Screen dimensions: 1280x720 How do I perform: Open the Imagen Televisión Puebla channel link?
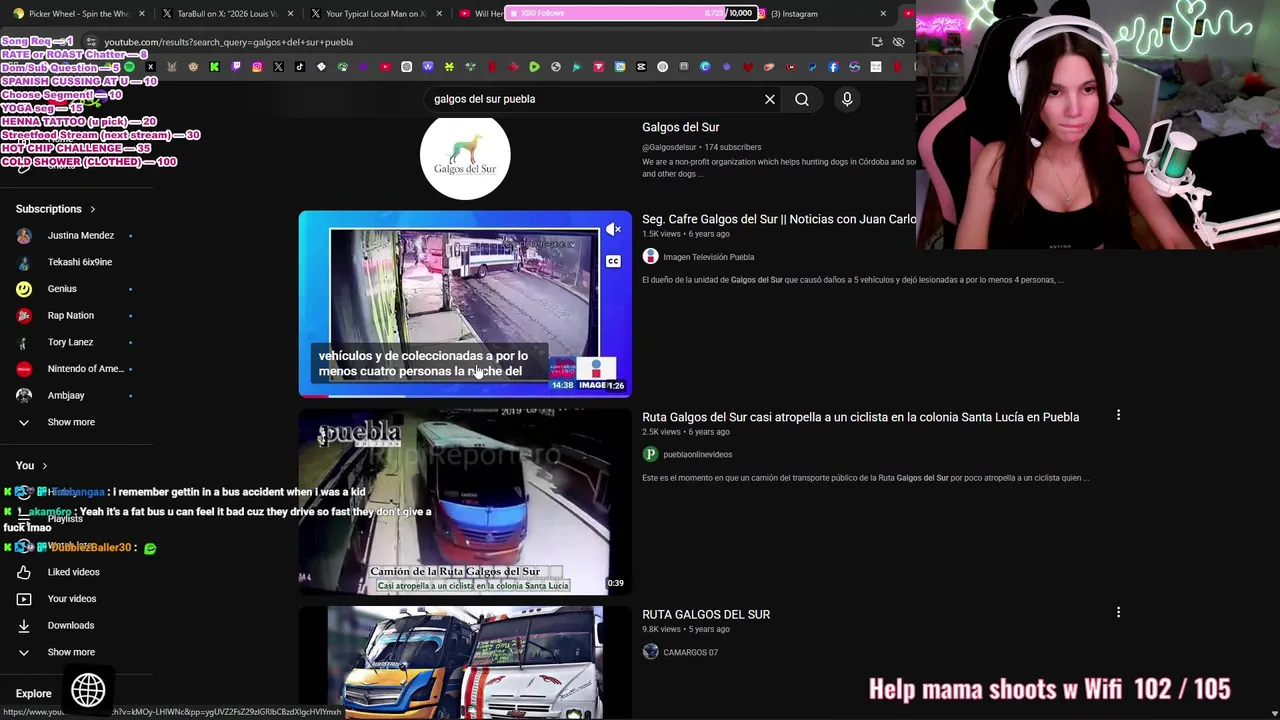coord(708,257)
